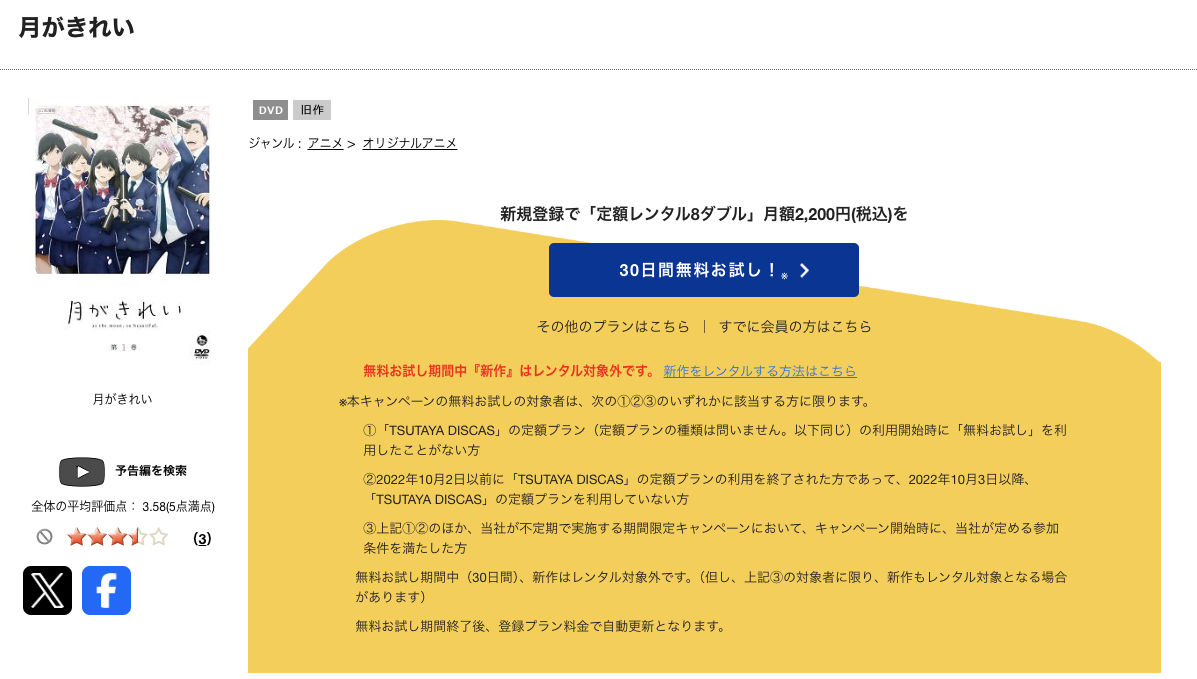Click the 旧作 badge
The height and width of the screenshot is (679, 1197).
[x=311, y=110]
